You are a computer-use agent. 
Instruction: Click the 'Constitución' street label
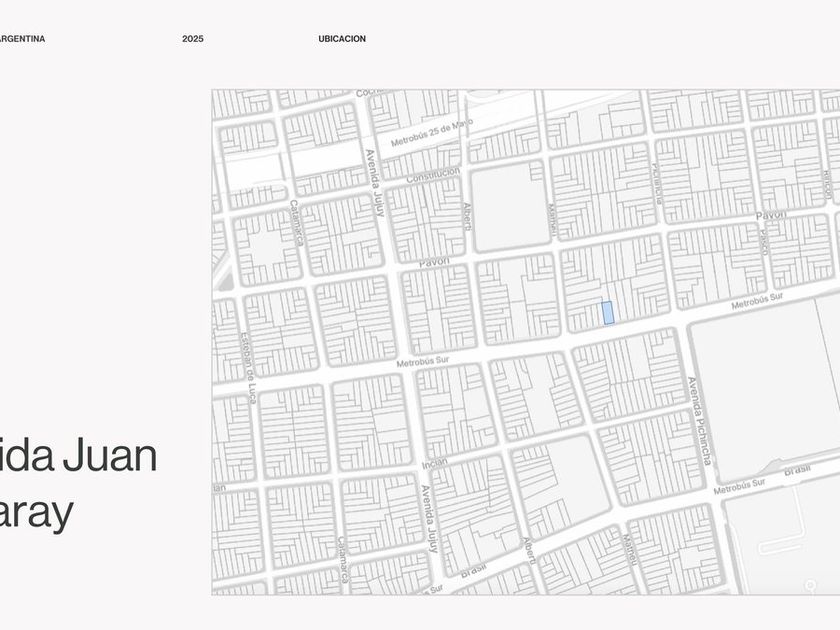click(x=433, y=175)
